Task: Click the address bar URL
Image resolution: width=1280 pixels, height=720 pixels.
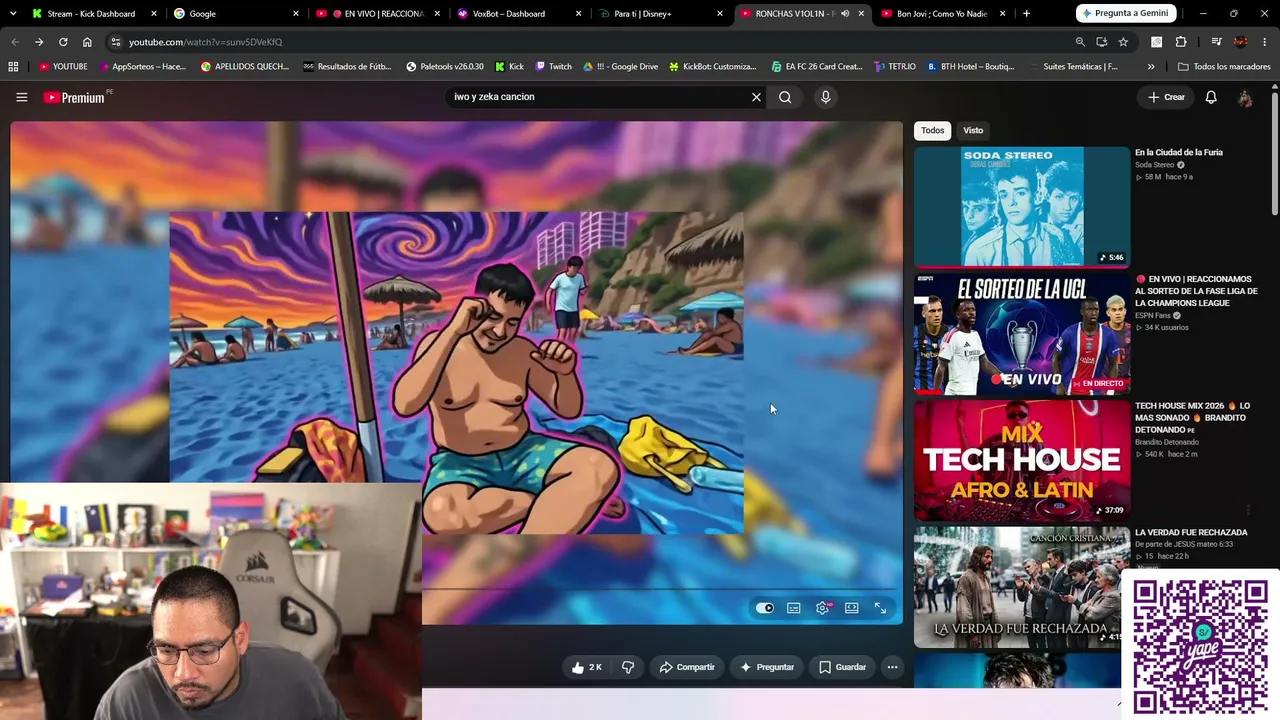Action: point(205,42)
